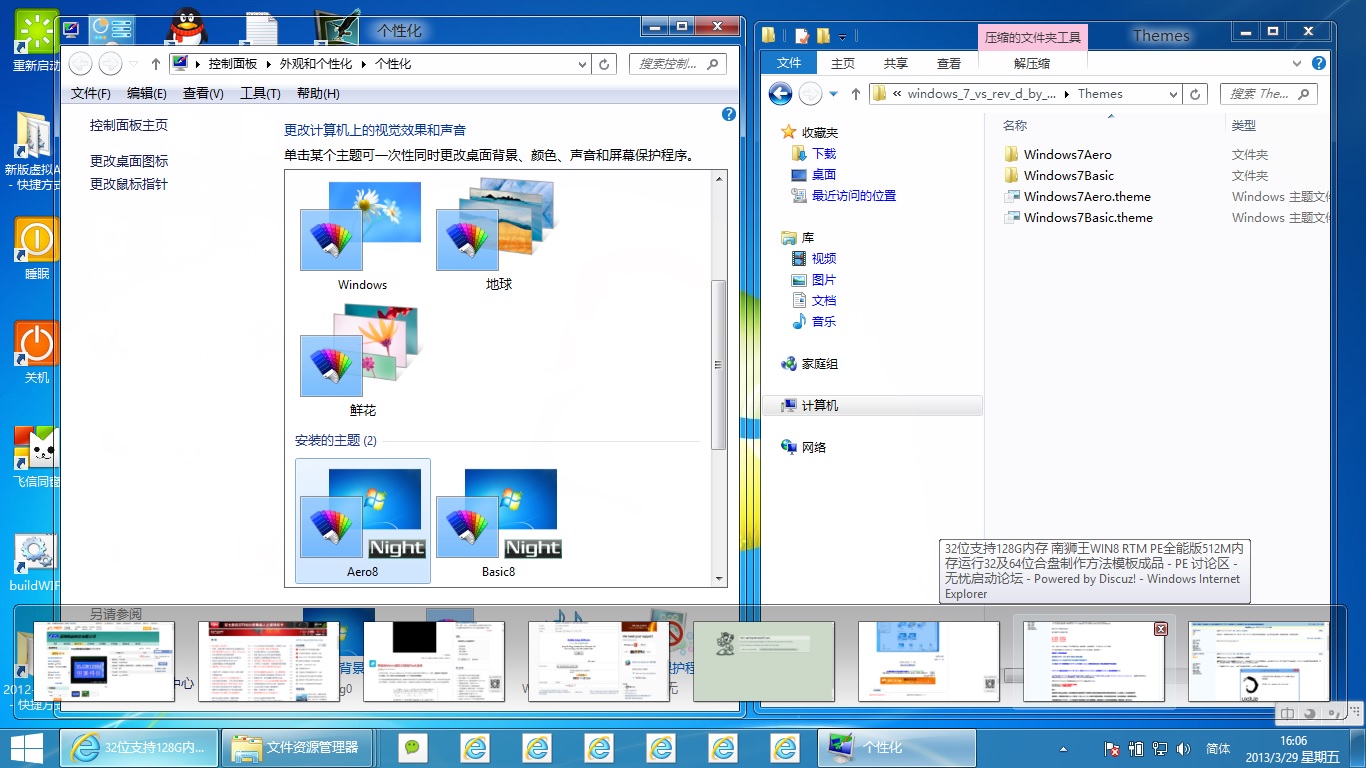This screenshot has height=768, width=1366.
Task: Click the 简体 input method indicator
Action: pos(1218,748)
